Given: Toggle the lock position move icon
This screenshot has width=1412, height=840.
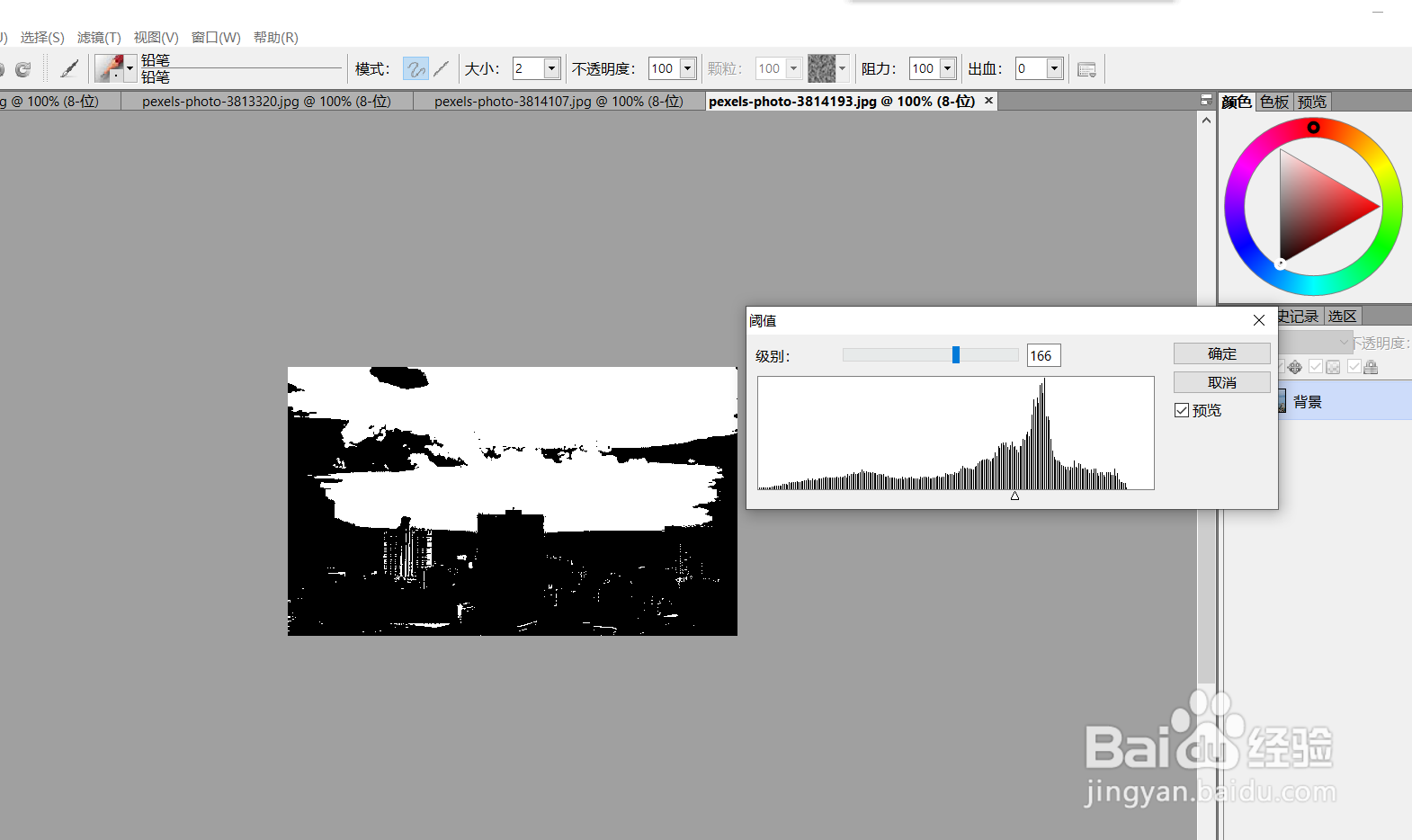Looking at the screenshot, I should point(1294,367).
